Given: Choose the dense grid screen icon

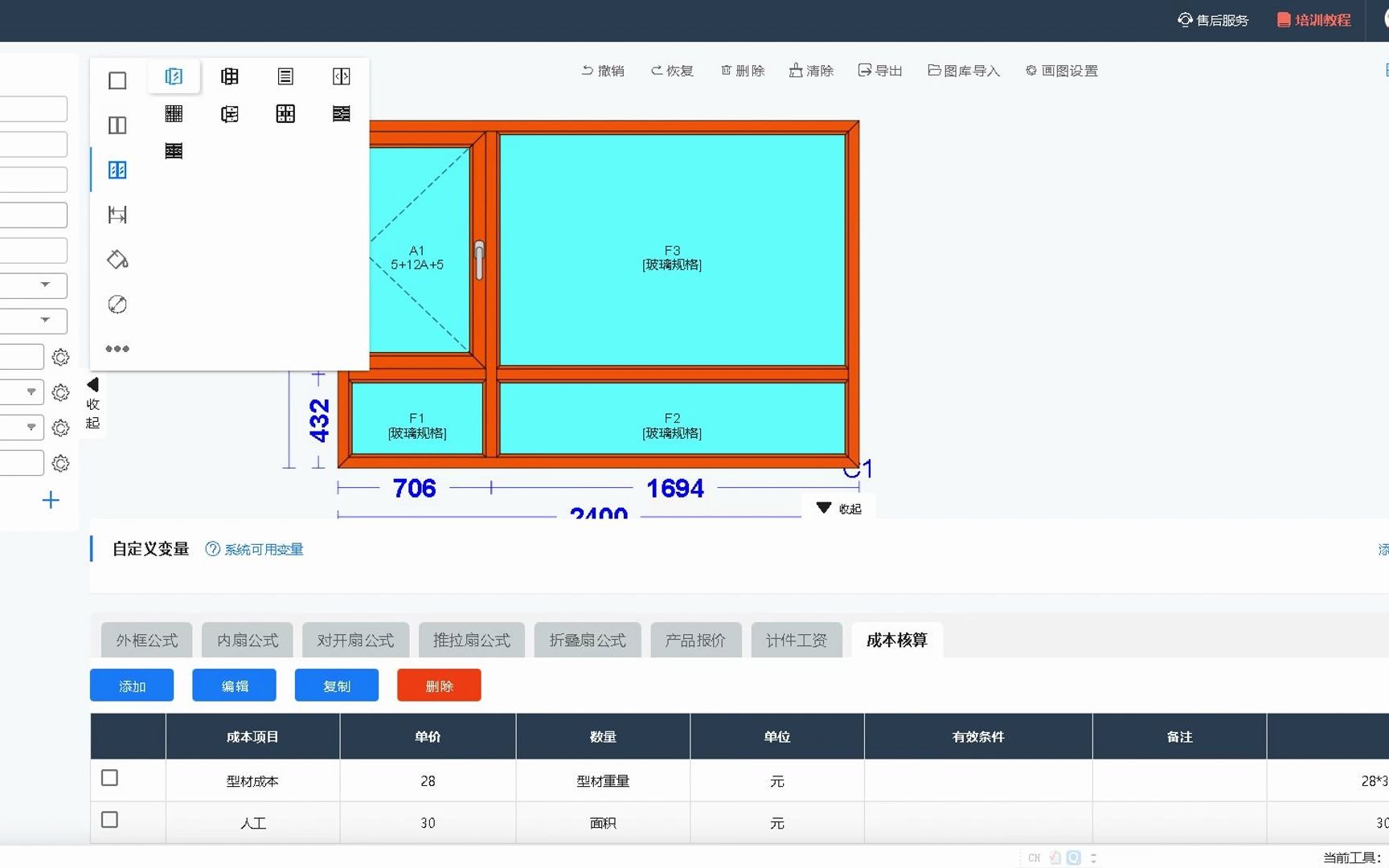Looking at the screenshot, I should (x=174, y=113).
